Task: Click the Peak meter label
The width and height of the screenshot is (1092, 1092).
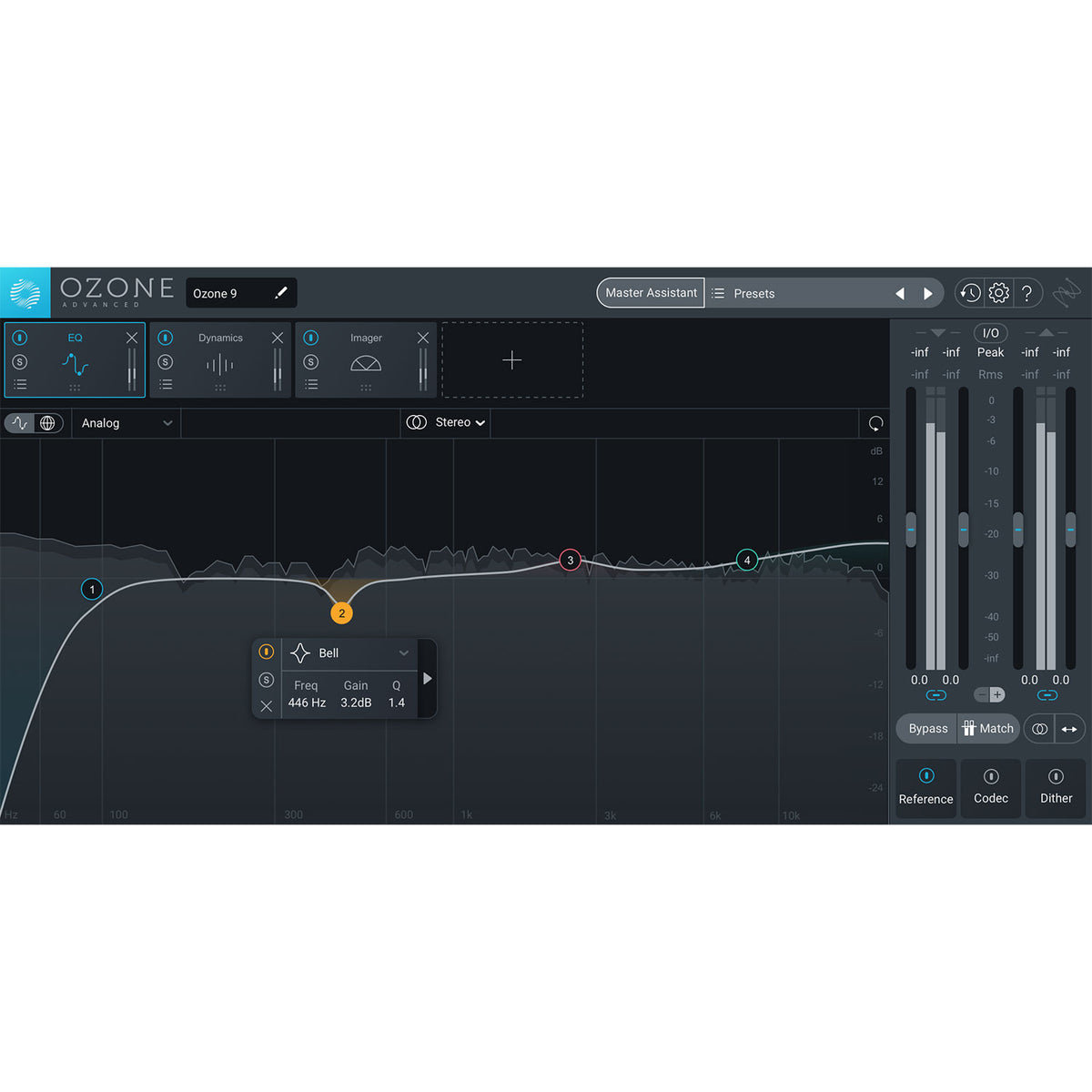Action: [991, 352]
